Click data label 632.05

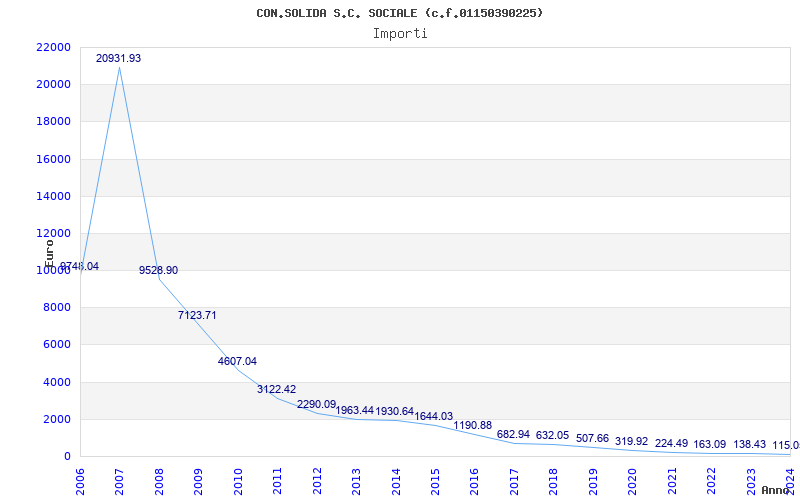pyautogui.click(x=553, y=435)
